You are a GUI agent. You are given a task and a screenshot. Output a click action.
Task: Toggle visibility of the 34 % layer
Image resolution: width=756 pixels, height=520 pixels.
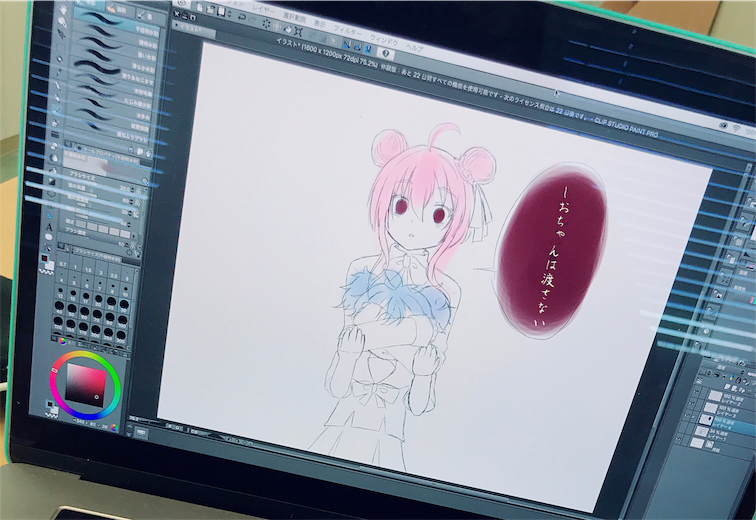[x=682, y=427]
